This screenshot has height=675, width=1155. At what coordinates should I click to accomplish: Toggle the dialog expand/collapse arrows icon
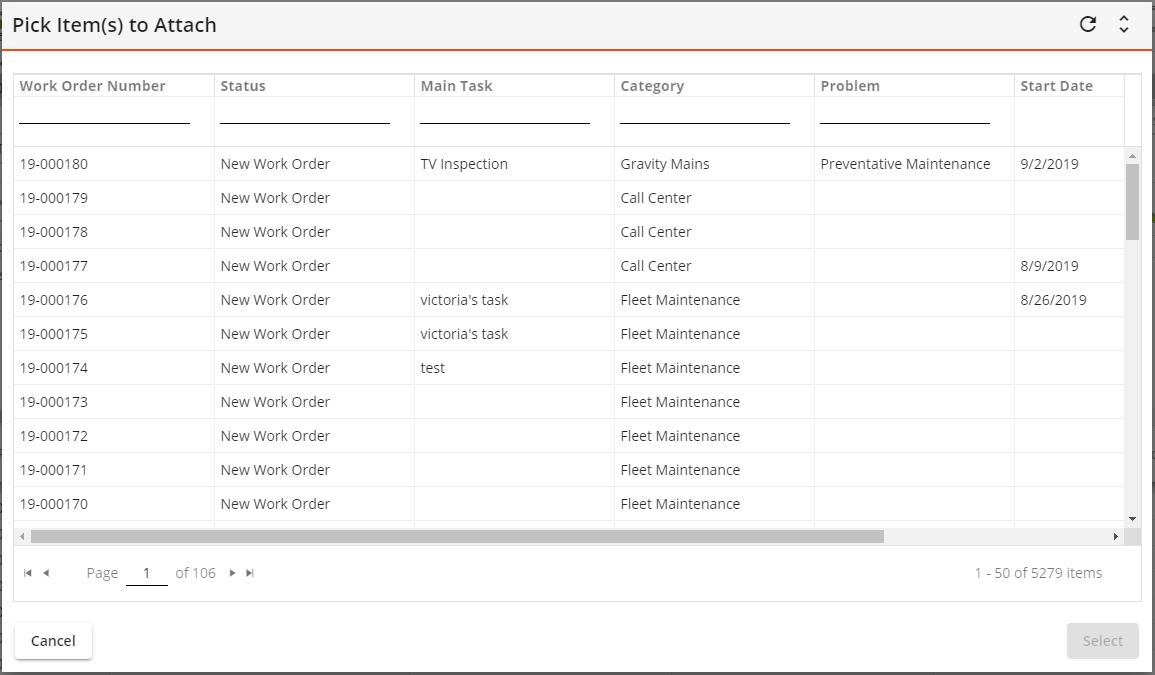pos(1124,24)
